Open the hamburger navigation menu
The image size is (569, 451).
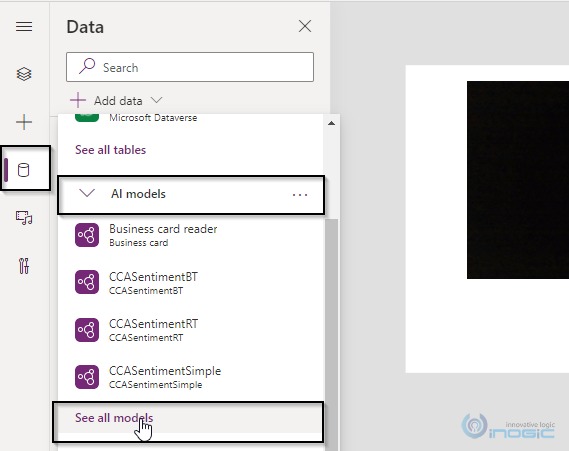pyautogui.click(x=24, y=26)
